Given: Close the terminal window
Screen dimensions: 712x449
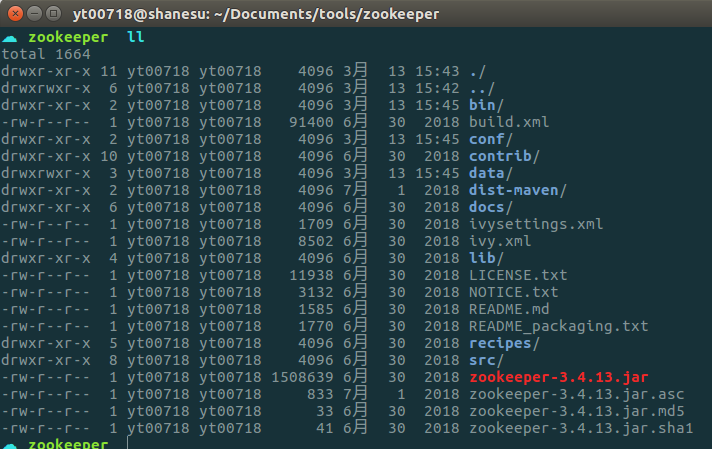Looking at the screenshot, I should click(x=15, y=14).
